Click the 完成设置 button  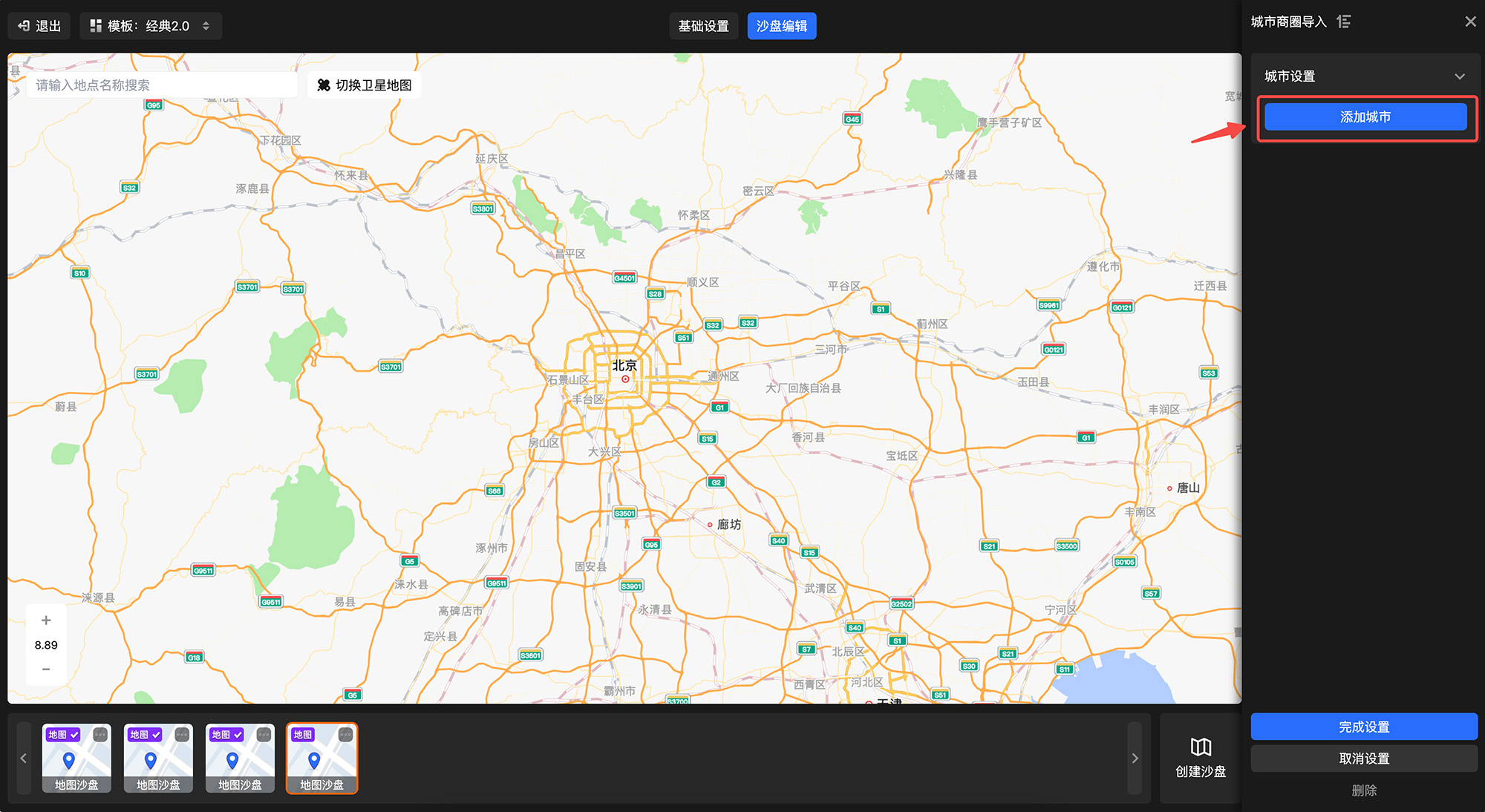pos(1363,727)
